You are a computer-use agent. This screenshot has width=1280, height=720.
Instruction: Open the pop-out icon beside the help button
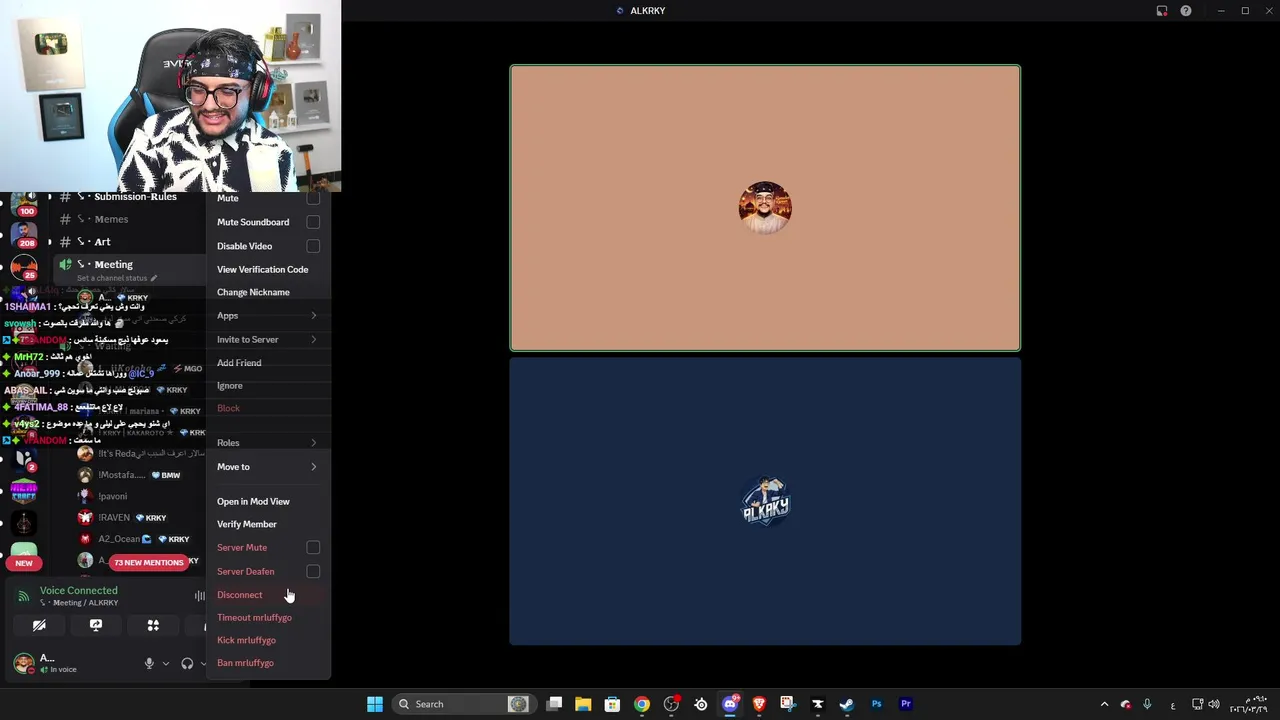coord(1162,11)
